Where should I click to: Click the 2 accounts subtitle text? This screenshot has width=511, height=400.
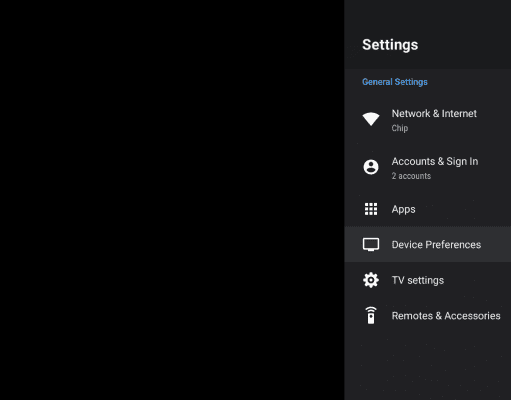(411, 176)
